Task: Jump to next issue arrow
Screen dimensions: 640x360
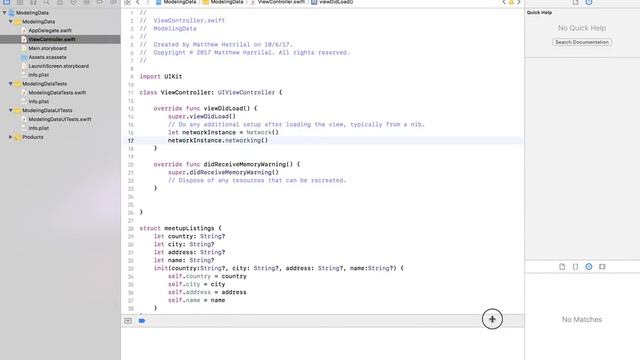Action: pyautogui.click(x=519, y=2)
